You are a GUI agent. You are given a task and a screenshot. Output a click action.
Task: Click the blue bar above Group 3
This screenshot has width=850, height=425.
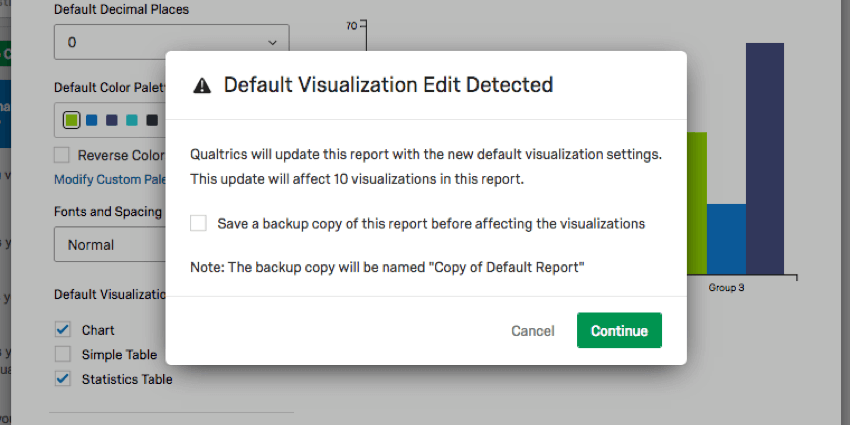pyautogui.click(x=726, y=238)
